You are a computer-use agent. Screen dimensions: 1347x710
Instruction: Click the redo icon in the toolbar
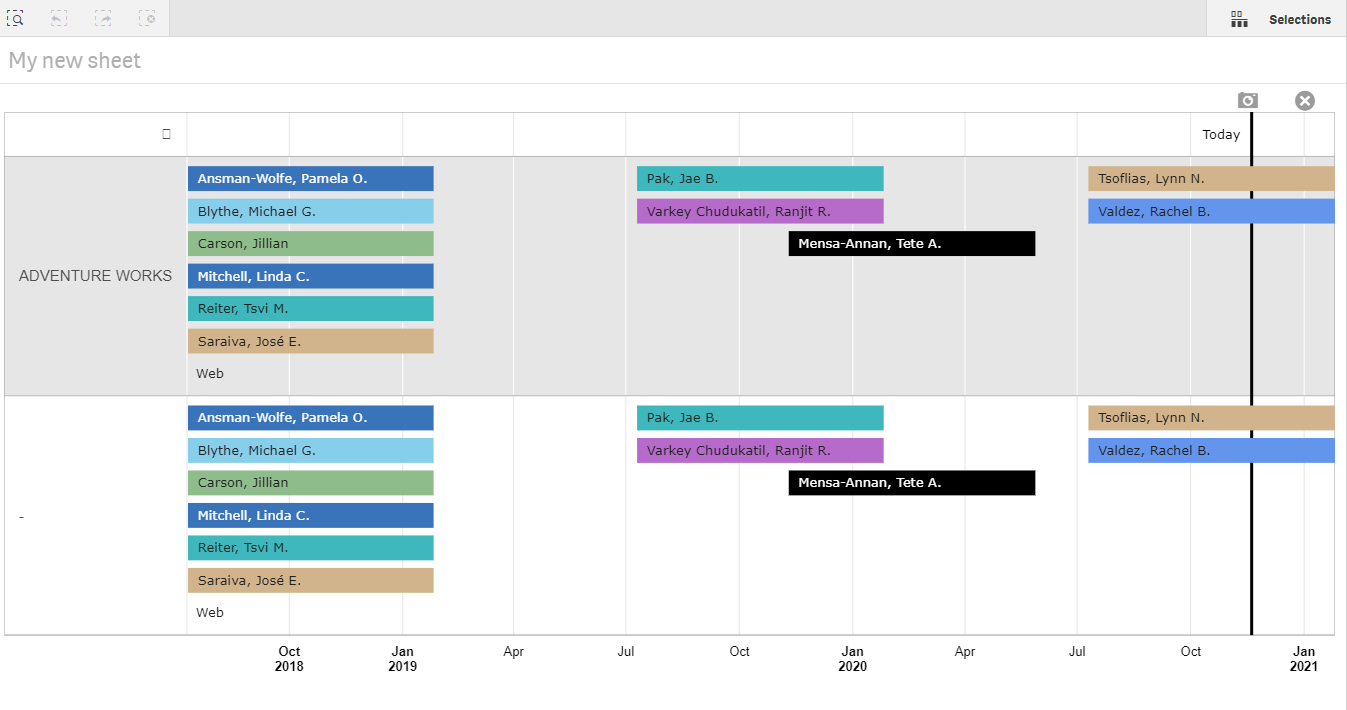click(x=103, y=18)
